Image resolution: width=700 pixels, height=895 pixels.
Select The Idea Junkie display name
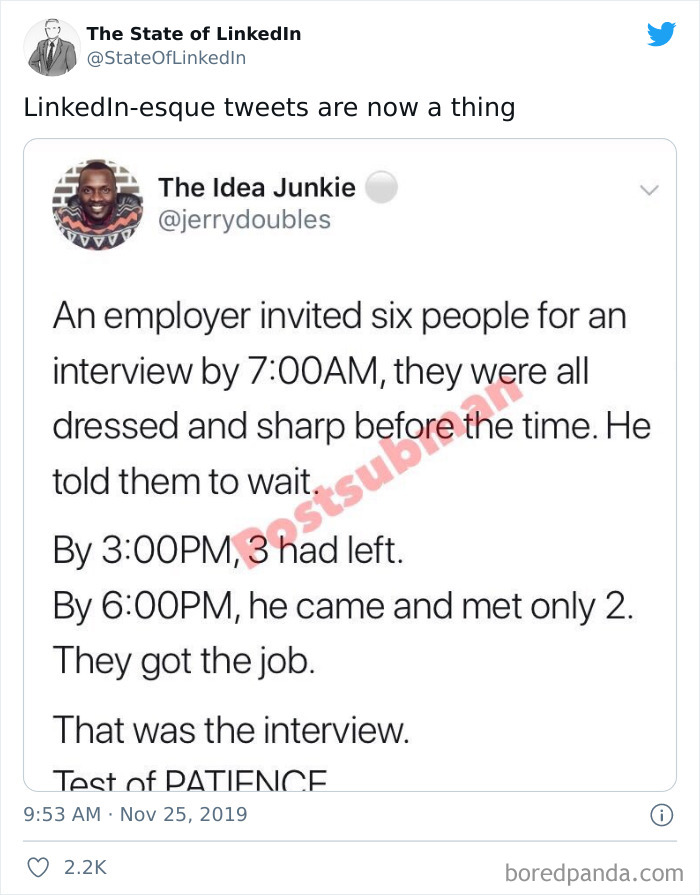point(257,187)
